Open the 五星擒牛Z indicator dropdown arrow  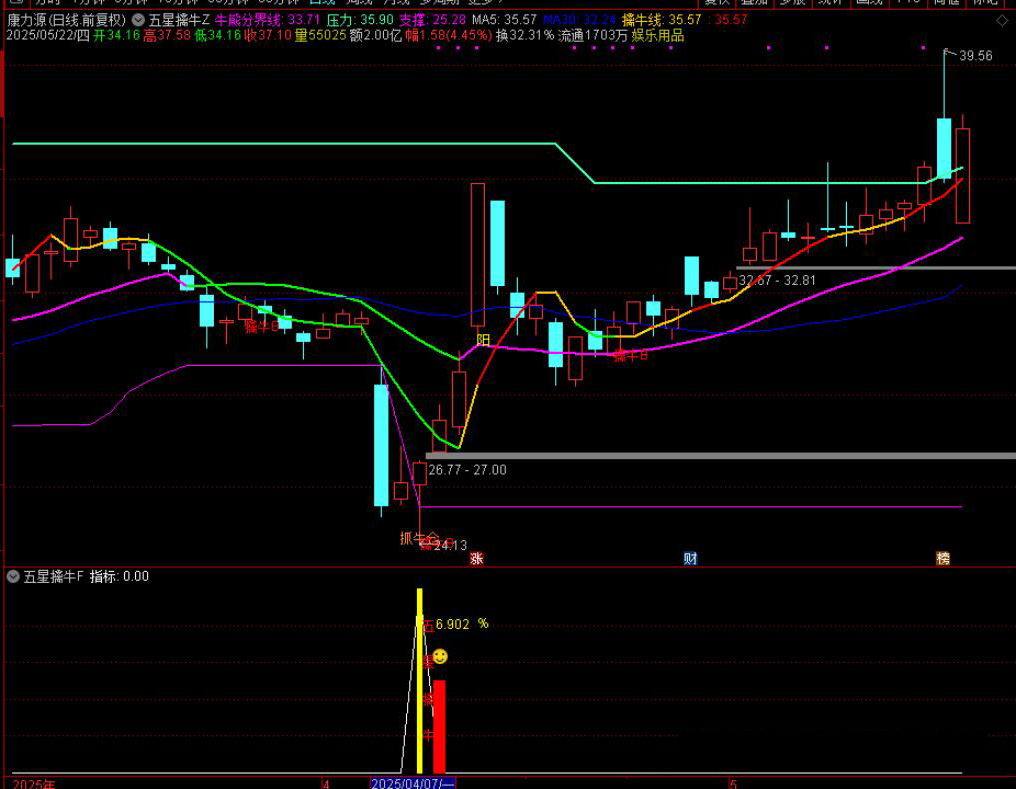pos(138,20)
